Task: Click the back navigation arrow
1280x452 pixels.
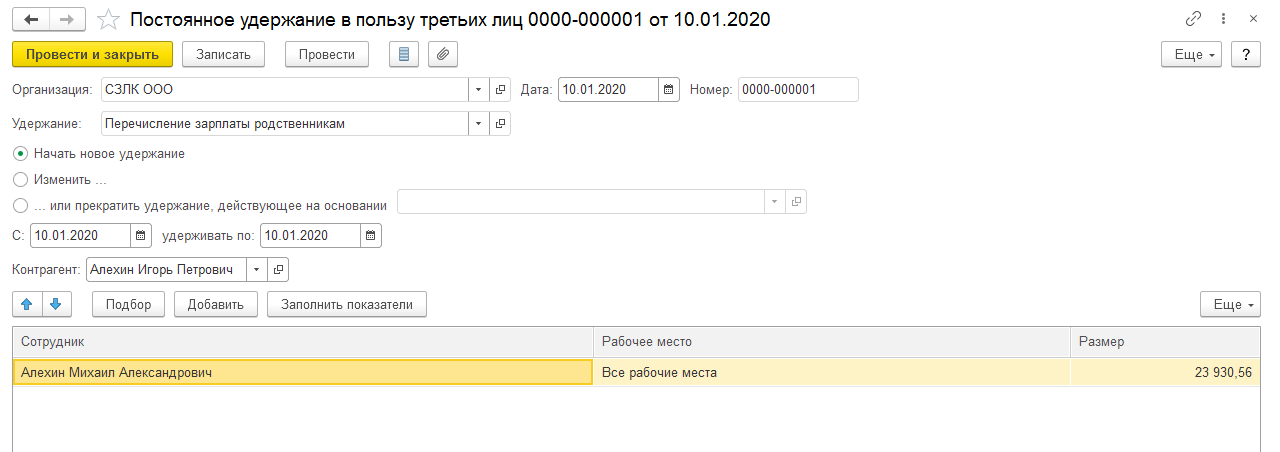Action: coord(31,19)
